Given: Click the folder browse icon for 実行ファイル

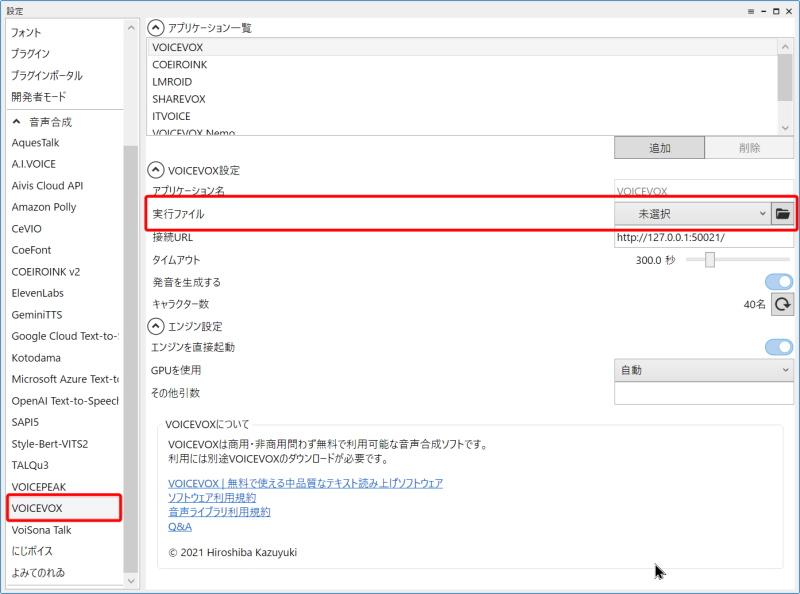Looking at the screenshot, I should (x=783, y=214).
